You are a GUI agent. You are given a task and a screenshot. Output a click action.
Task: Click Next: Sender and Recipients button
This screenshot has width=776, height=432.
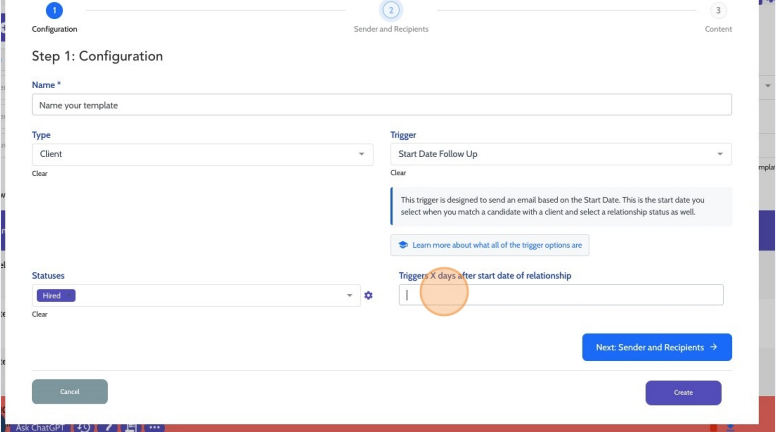coord(657,347)
